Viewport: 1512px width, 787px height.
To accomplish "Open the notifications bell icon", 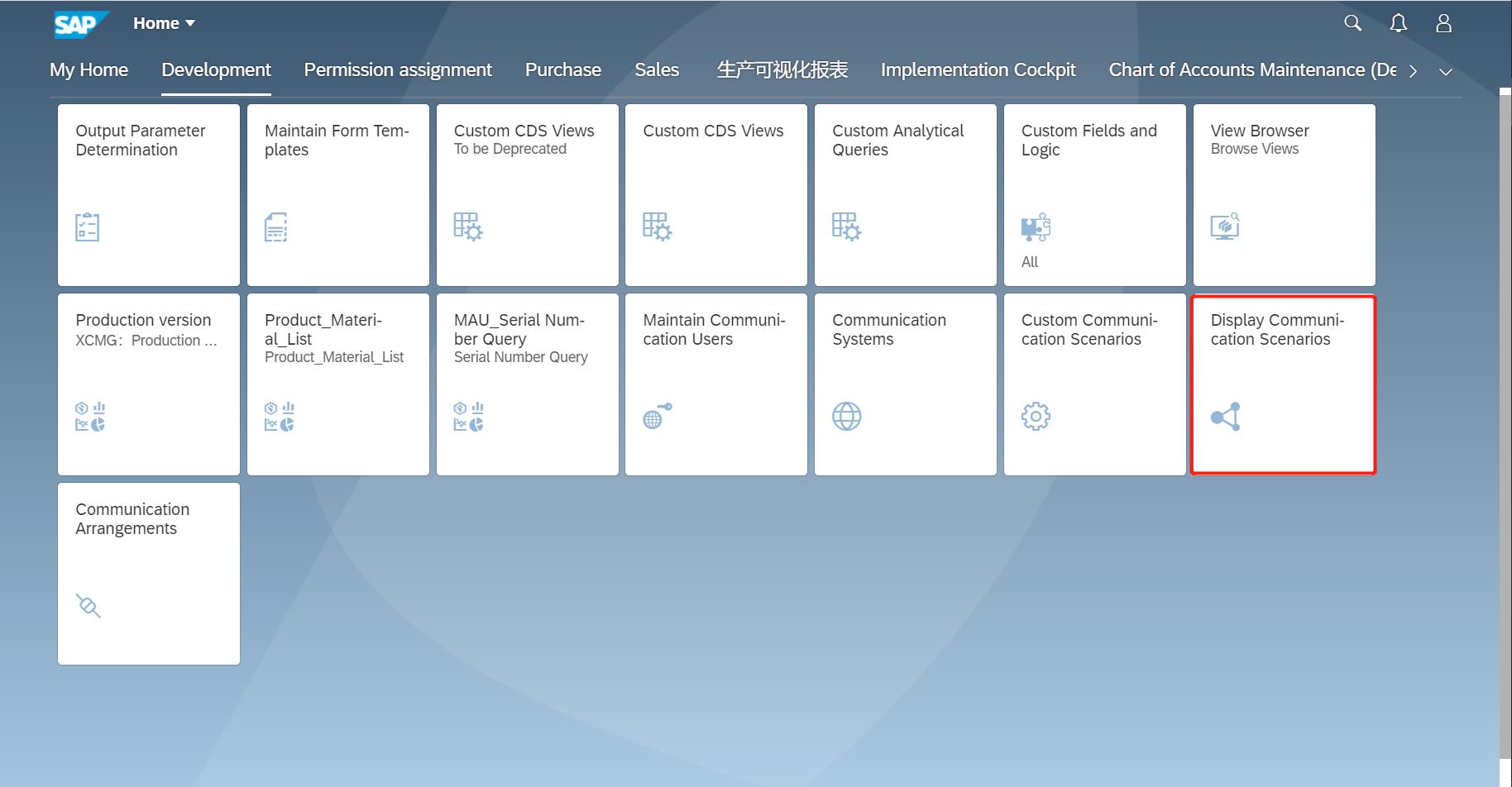I will coord(1399,23).
